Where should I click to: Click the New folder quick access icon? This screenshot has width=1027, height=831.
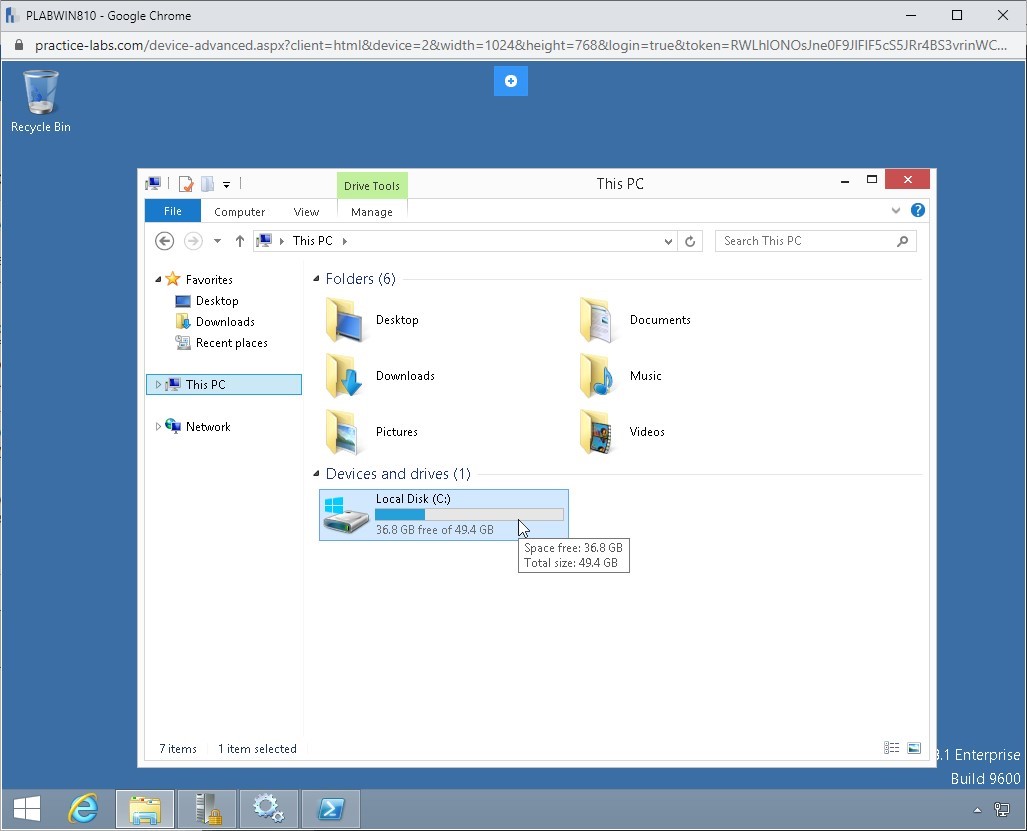207,184
